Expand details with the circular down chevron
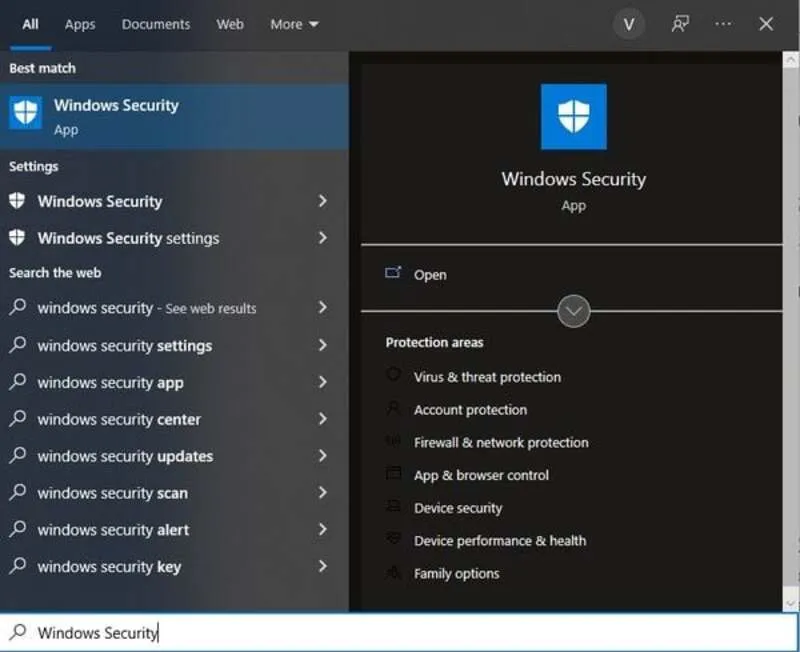 [573, 311]
